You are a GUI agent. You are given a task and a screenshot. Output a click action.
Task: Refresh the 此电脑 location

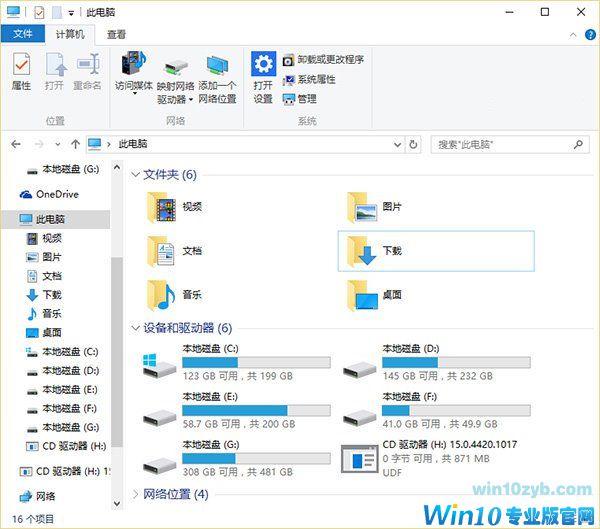click(413, 145)
